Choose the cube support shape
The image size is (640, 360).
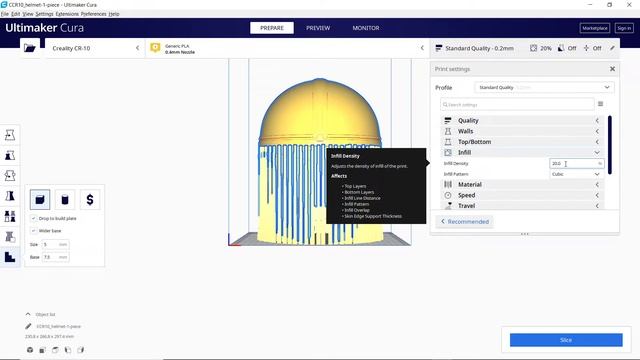(x=40, y=200)
